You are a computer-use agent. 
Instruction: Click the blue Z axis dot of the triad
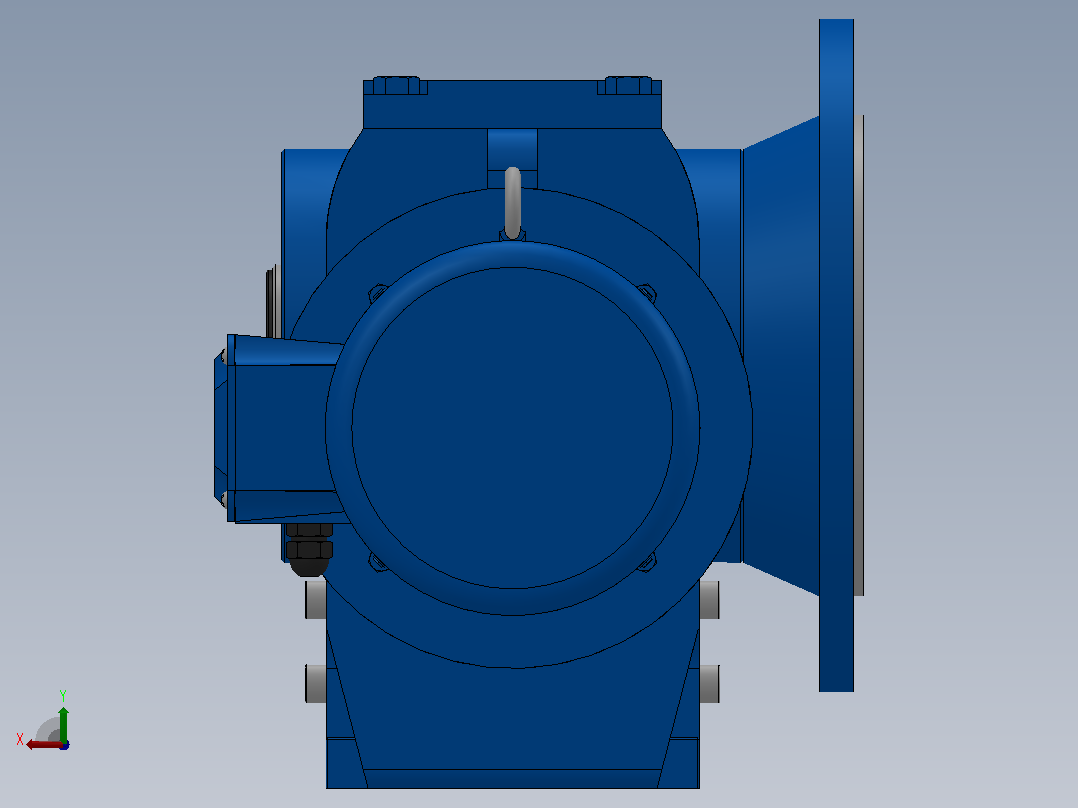click(x=64, y=745)
